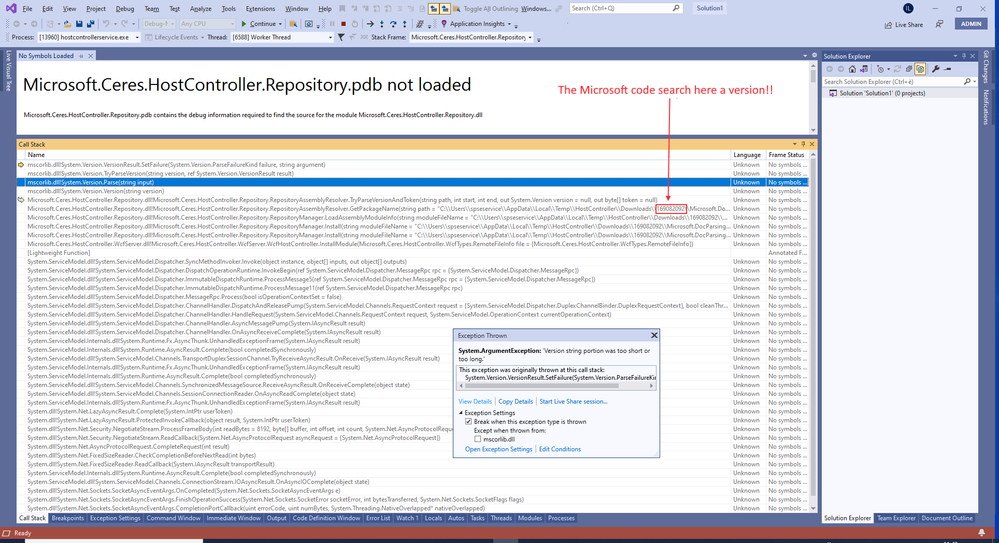Select Solution 'Solution1' (0 projects) node

point(882,93)
